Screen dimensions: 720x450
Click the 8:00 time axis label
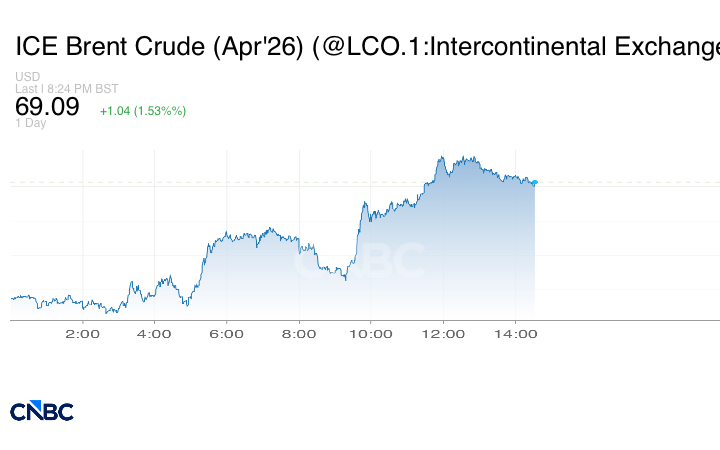299,334
